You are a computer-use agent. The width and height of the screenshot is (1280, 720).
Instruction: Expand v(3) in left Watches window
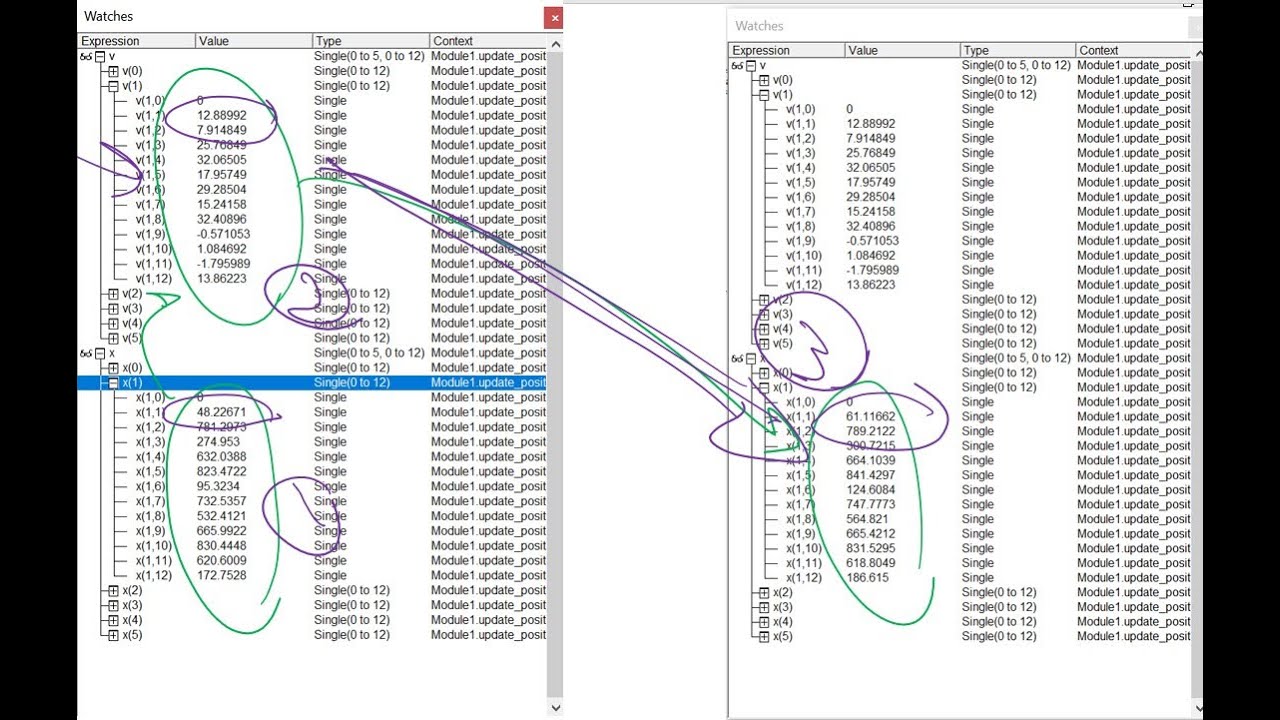[114, 309]
